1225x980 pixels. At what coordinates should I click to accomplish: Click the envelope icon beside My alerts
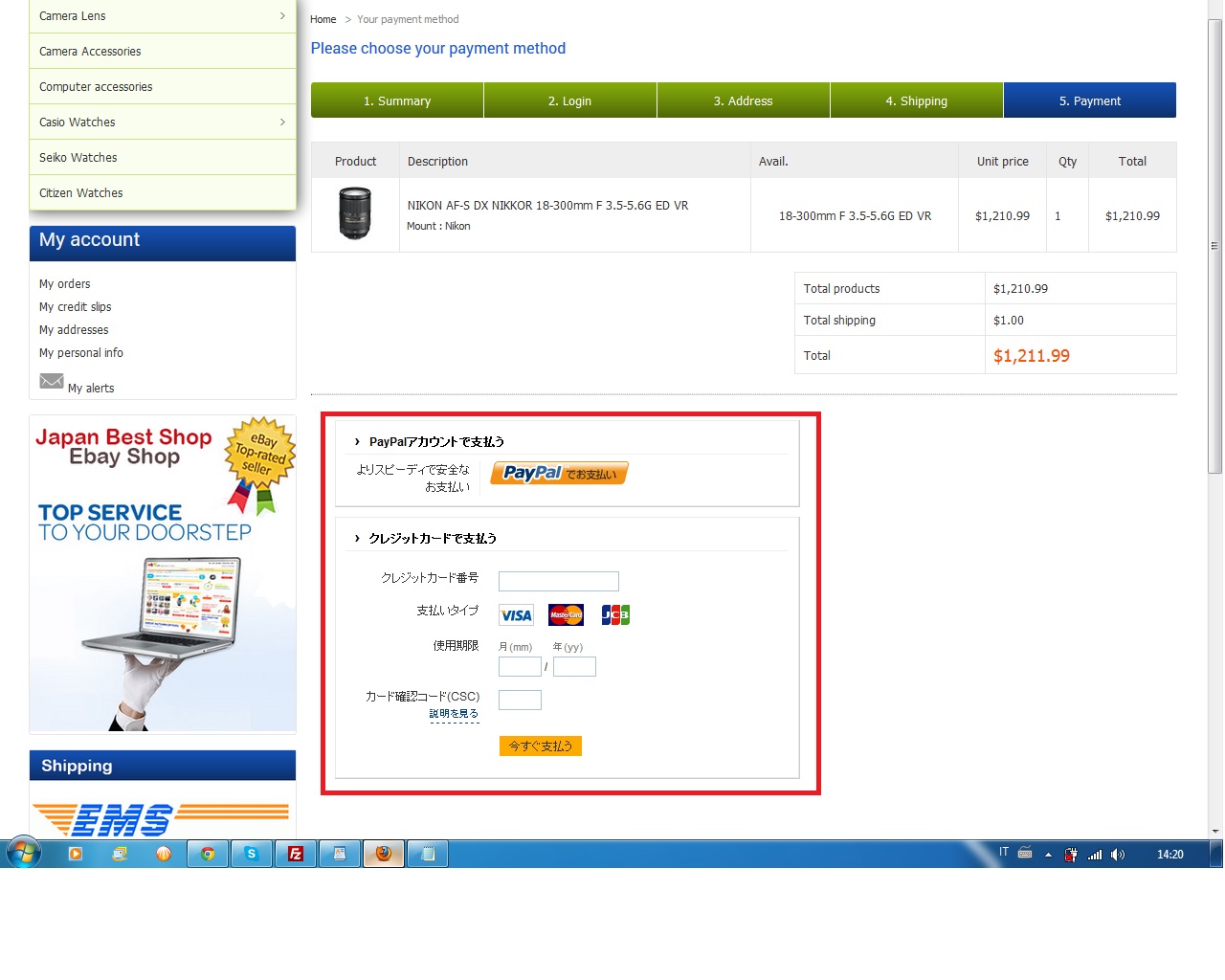52,381
